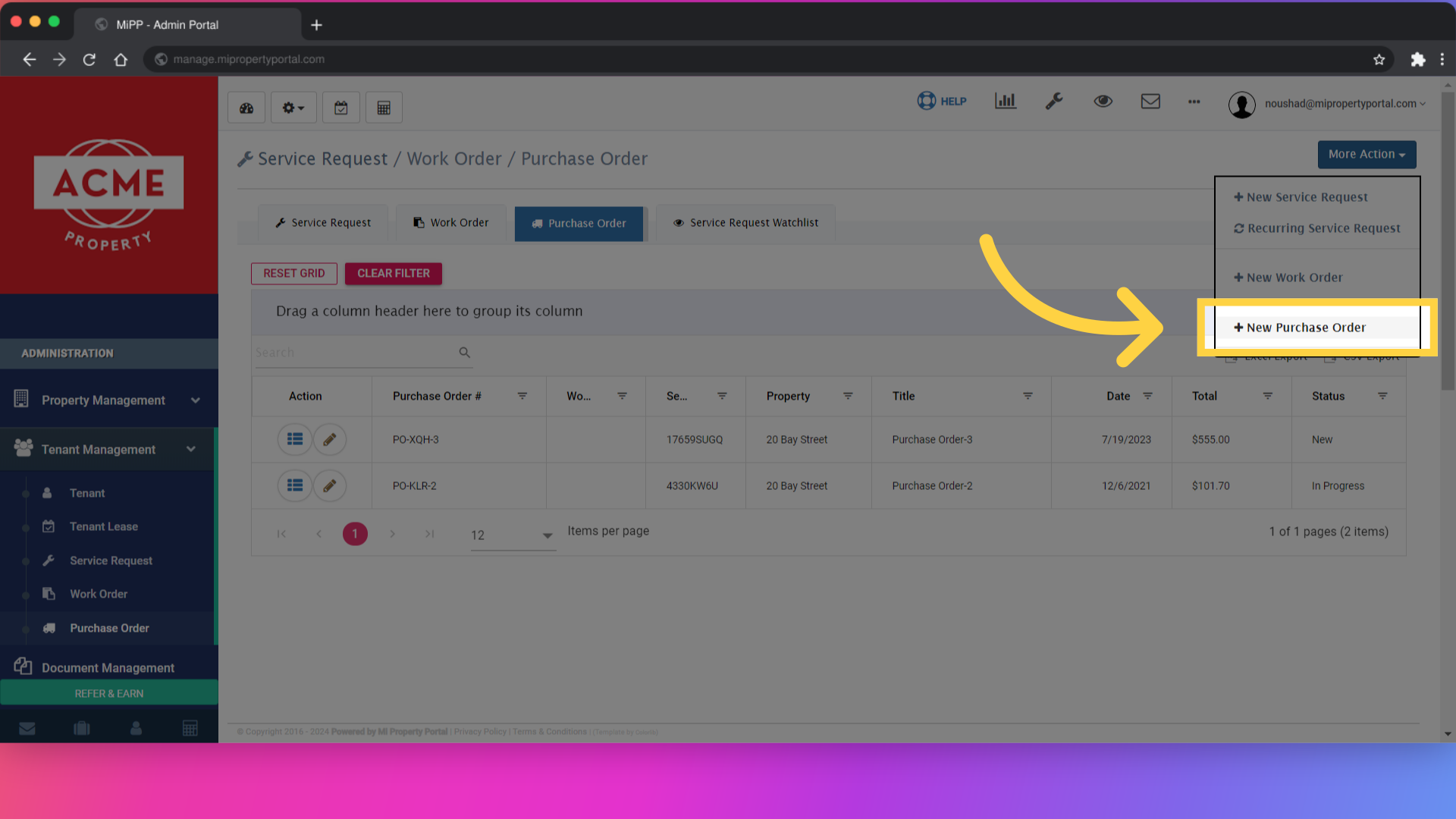Open the Terms & Conditions footer link

[x=550, y=732]
